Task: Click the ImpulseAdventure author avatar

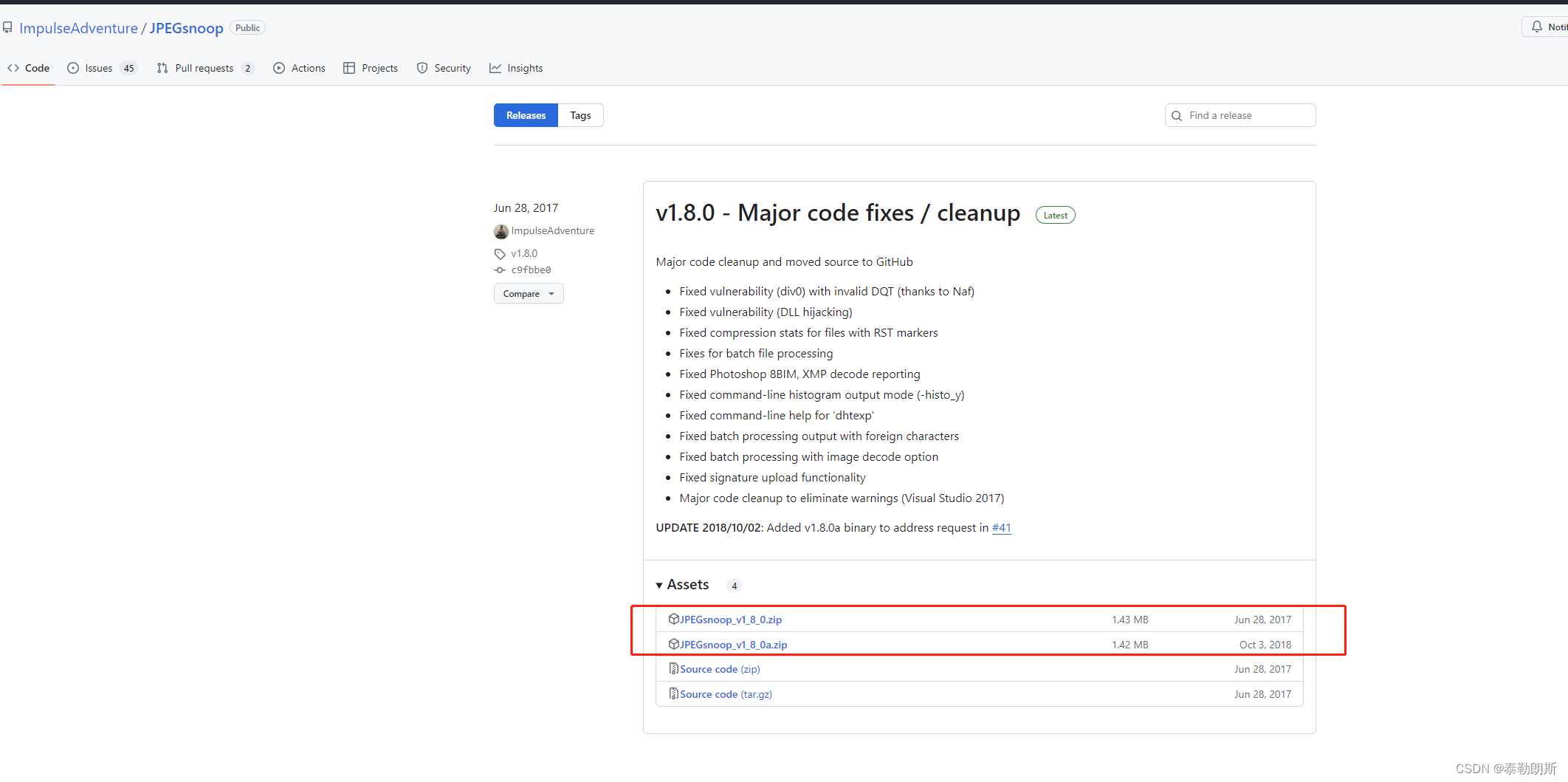Action: [501, 231]
